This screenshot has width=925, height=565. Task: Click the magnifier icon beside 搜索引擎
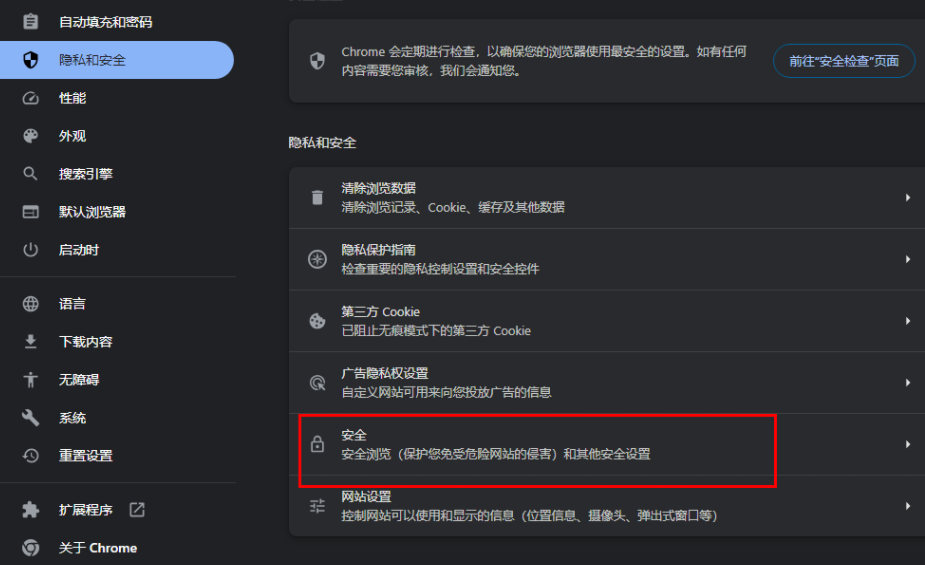30,174
